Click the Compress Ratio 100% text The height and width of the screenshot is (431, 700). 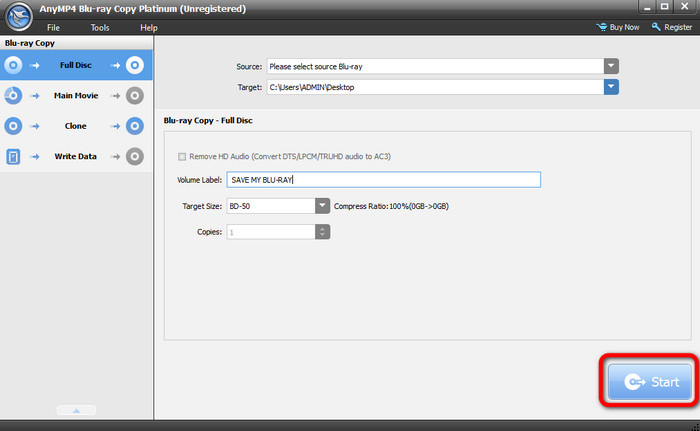391,206
